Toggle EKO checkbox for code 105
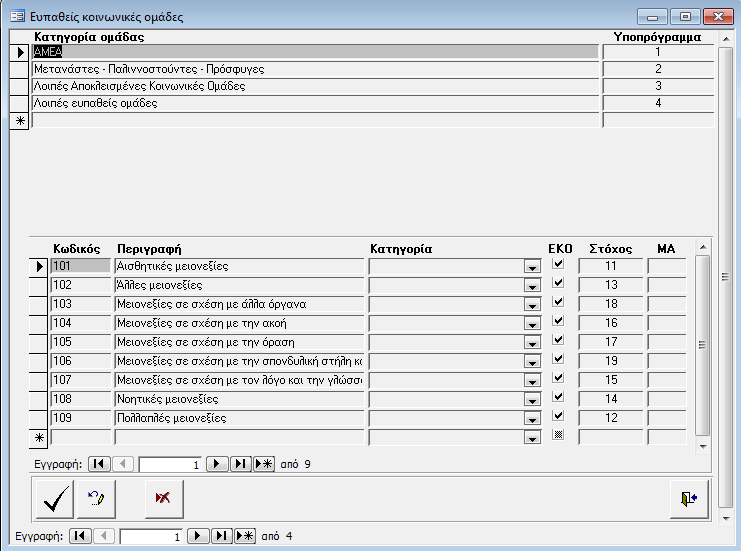Image resolution: width=741 pixels, height=551 pixels. [558, 341]
